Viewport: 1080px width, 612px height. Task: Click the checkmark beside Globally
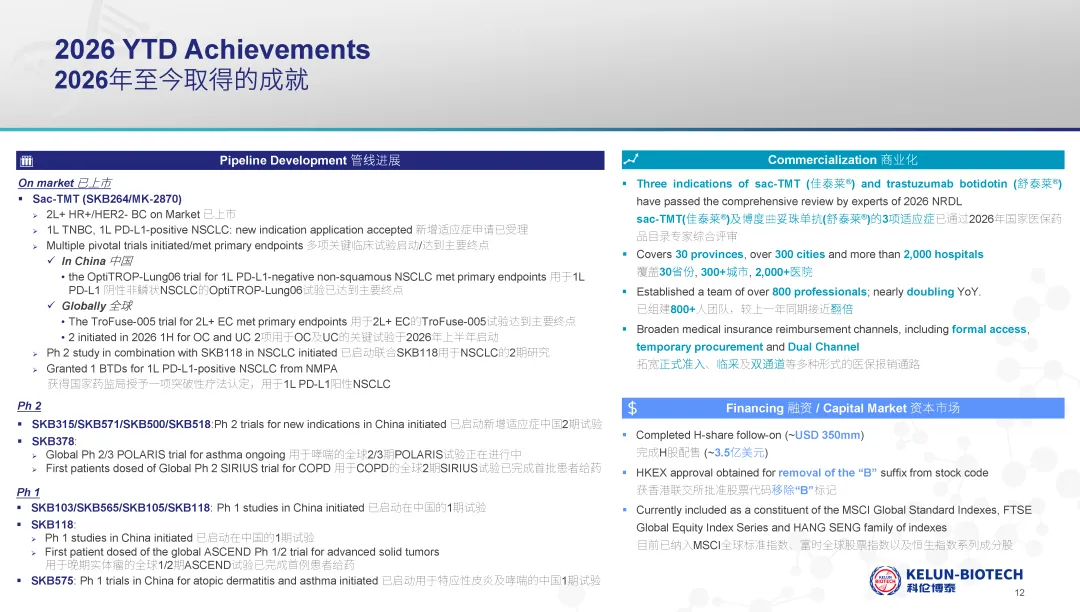tap(51, 305)
